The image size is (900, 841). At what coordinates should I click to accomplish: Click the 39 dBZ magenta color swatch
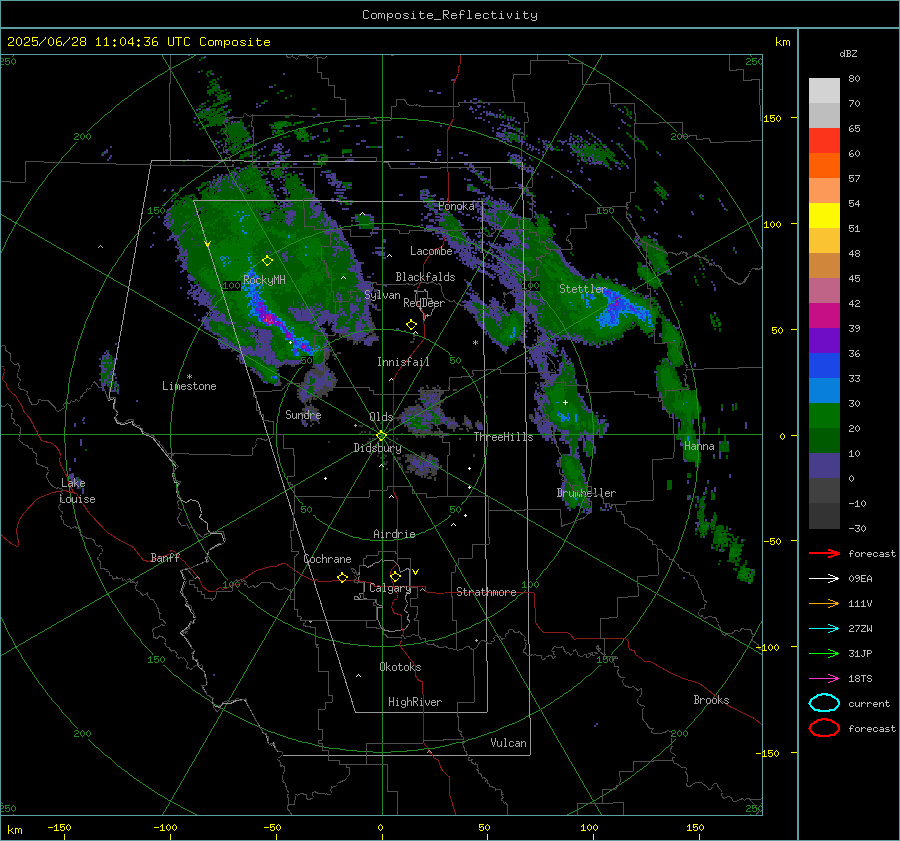[824, 316]
